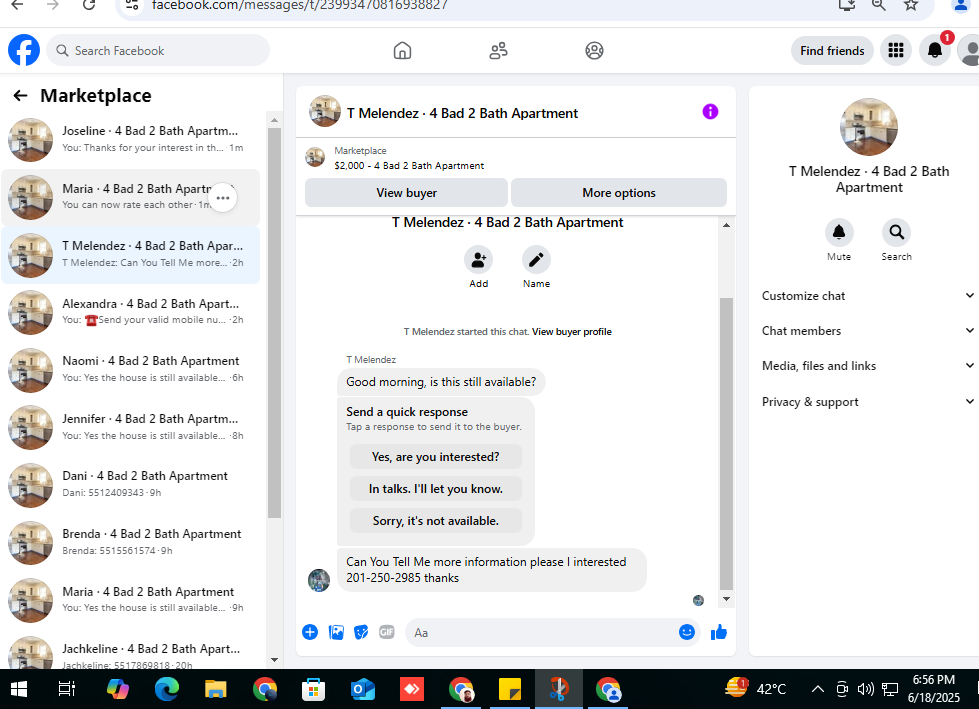Open File Explorer from taskbar
This screenshot has height=709, width=979.
215,689
